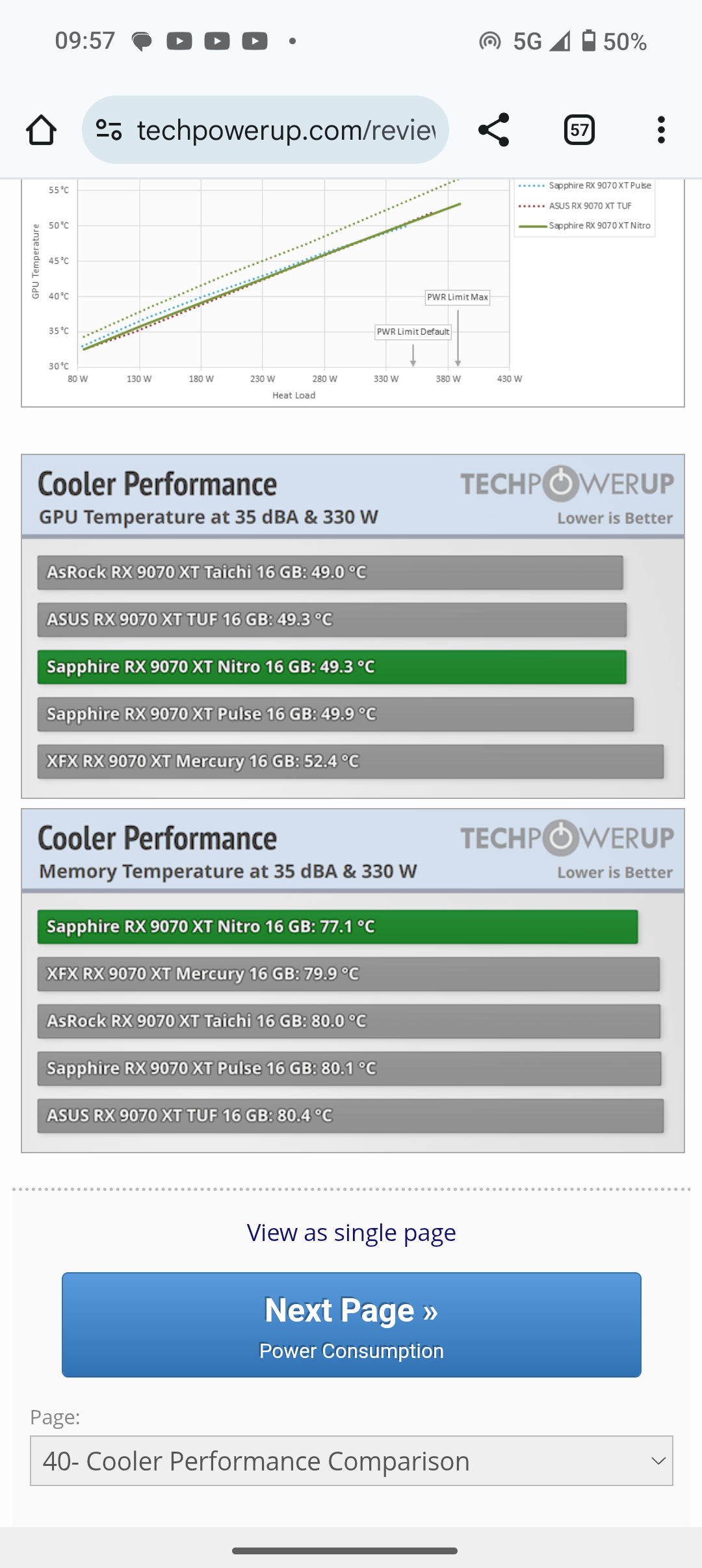Viewport: 702px width, 1568px height.
Task: Tap the green Sapphire Nitro 77.1 °C bar
Action: [337, 926]
